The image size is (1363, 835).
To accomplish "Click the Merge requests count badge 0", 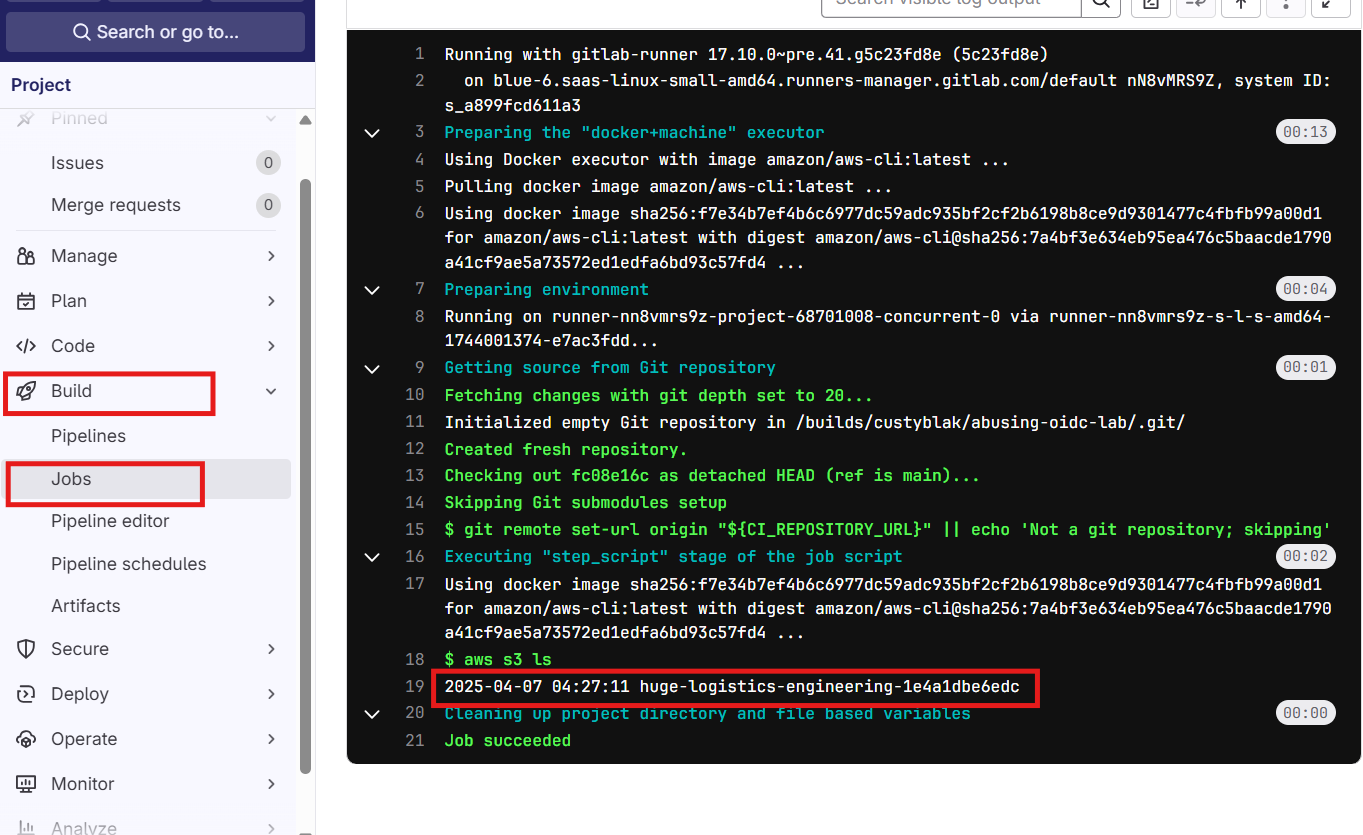I will coord(267,206).
